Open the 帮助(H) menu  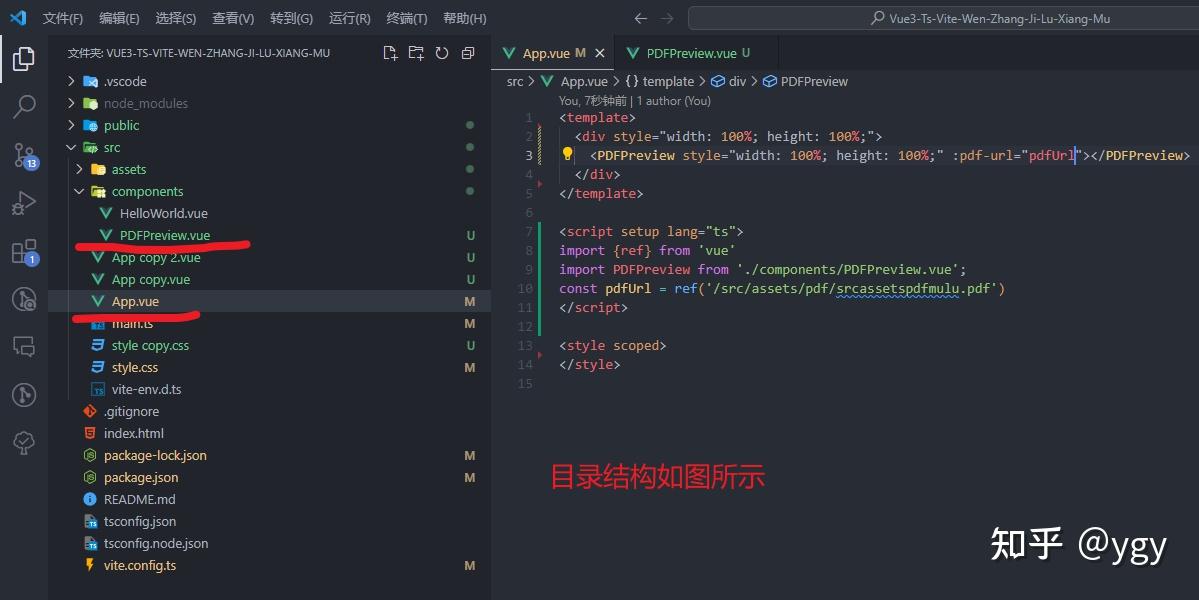465,18
